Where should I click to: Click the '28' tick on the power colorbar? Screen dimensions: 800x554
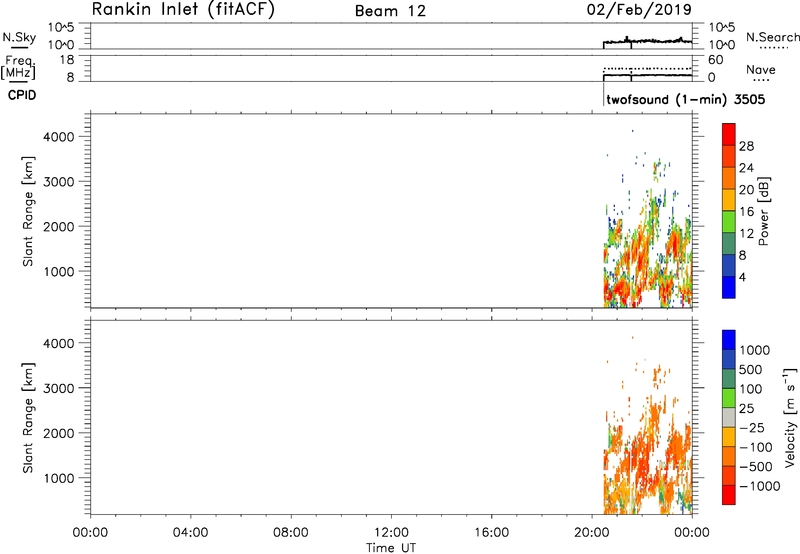[746, 146]
